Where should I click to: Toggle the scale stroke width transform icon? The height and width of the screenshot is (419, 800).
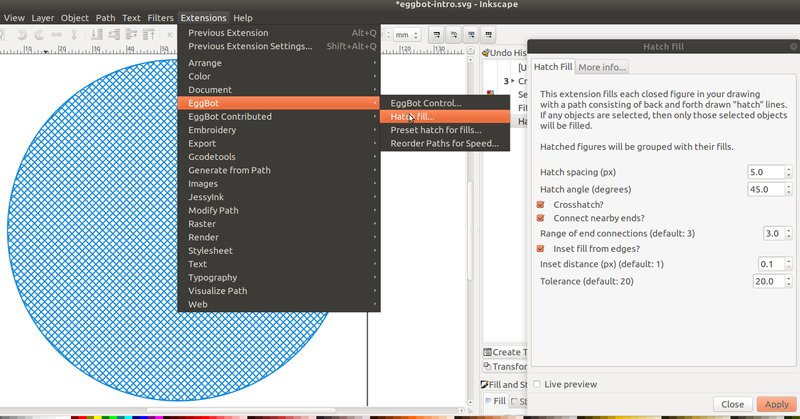click(x=436, y=35)
